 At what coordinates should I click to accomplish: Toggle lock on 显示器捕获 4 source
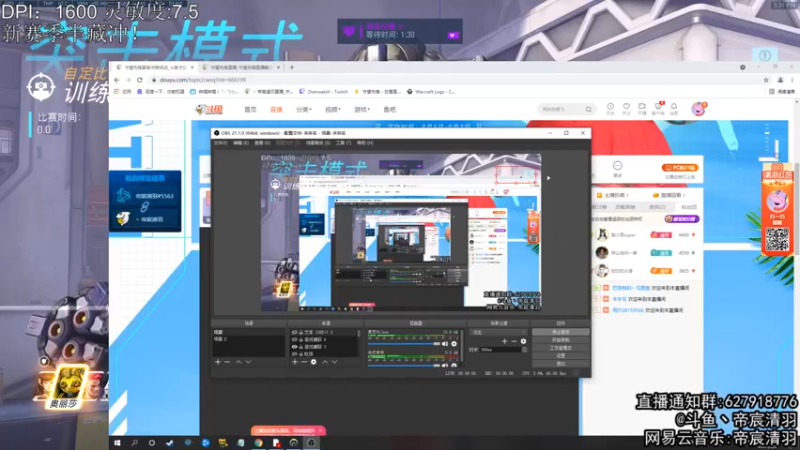click(301, 339)
